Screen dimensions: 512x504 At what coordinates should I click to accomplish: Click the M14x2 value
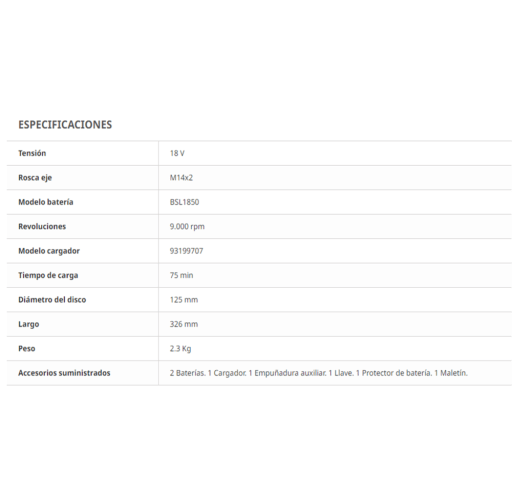click(x=181, y=178)
